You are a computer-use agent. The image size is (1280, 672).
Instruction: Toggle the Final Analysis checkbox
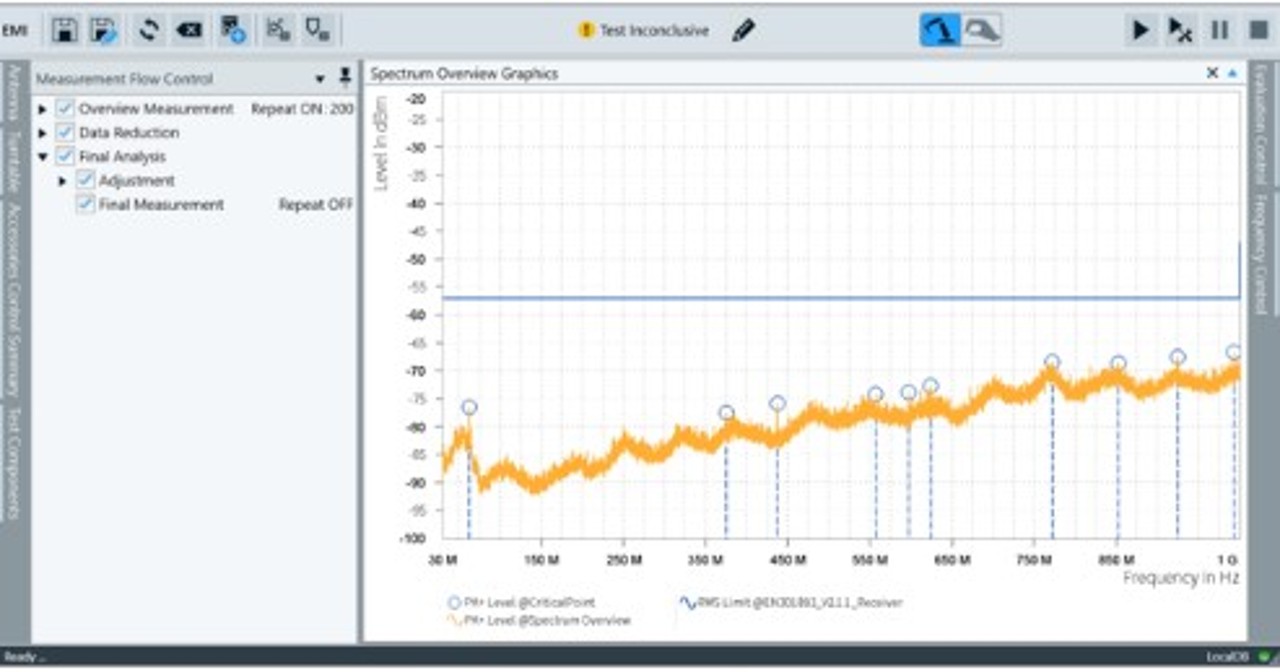tap(65, 156)
